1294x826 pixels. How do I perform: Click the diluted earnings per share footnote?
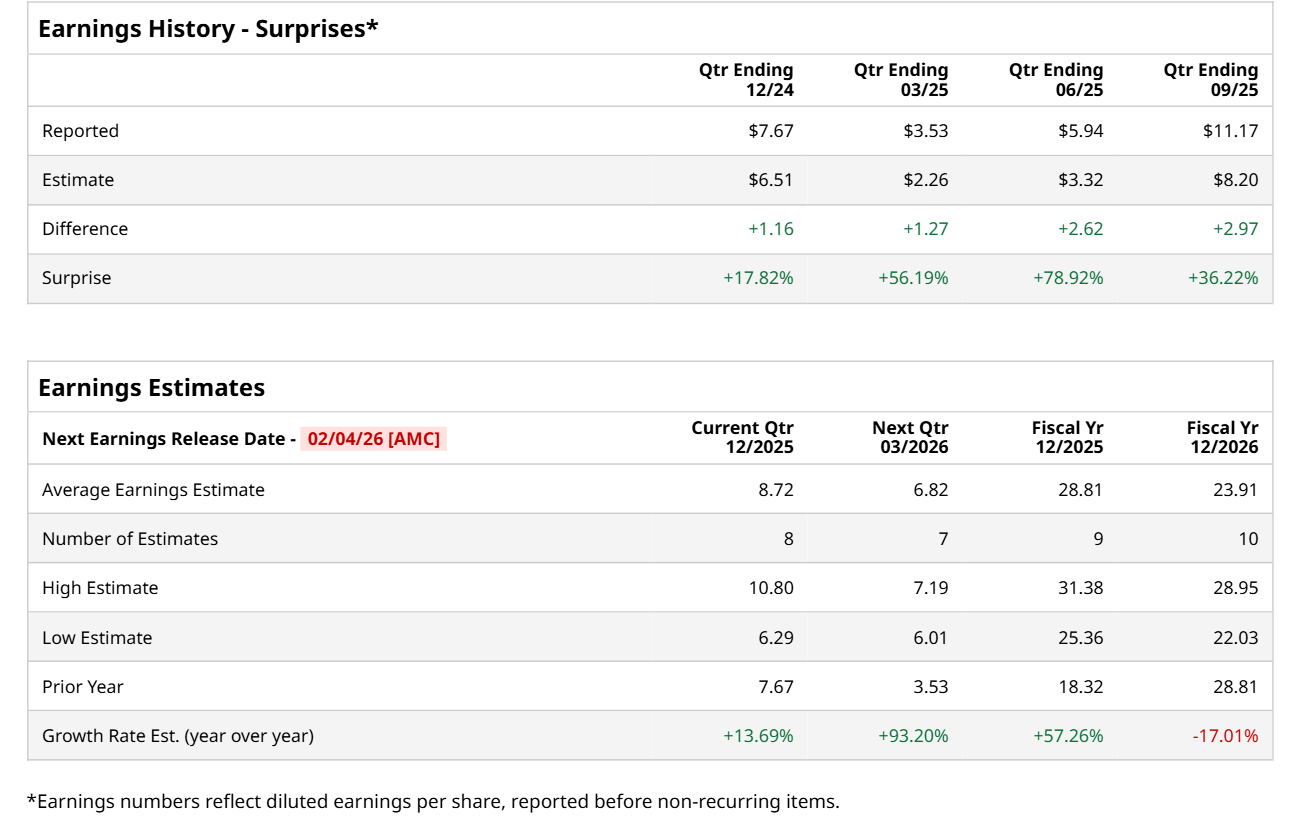click(433, 801)
